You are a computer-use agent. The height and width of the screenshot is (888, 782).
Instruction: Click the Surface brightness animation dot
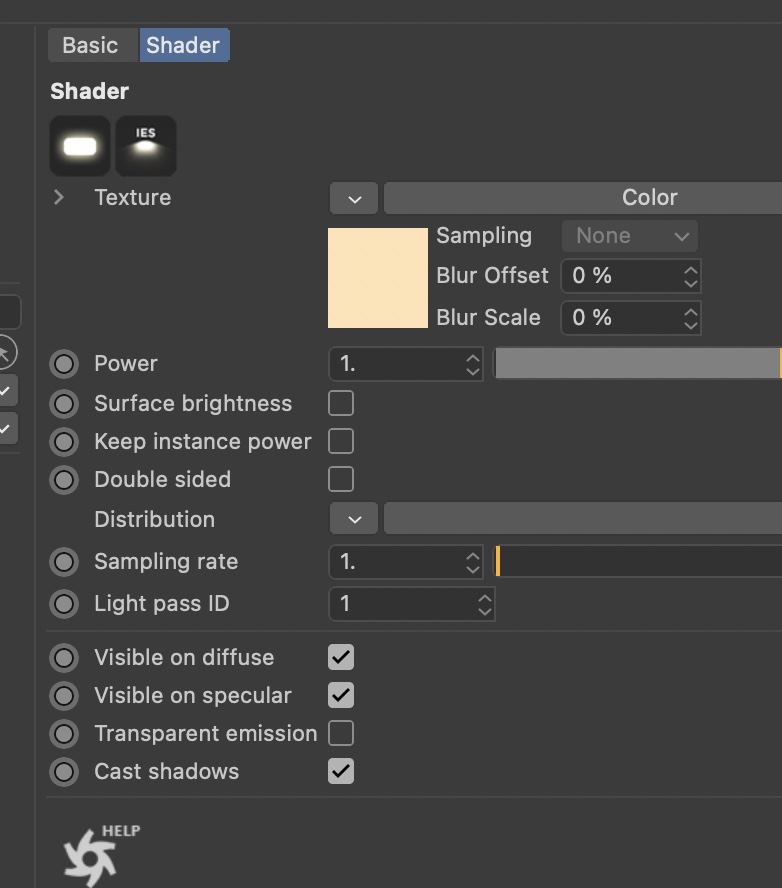65,404
